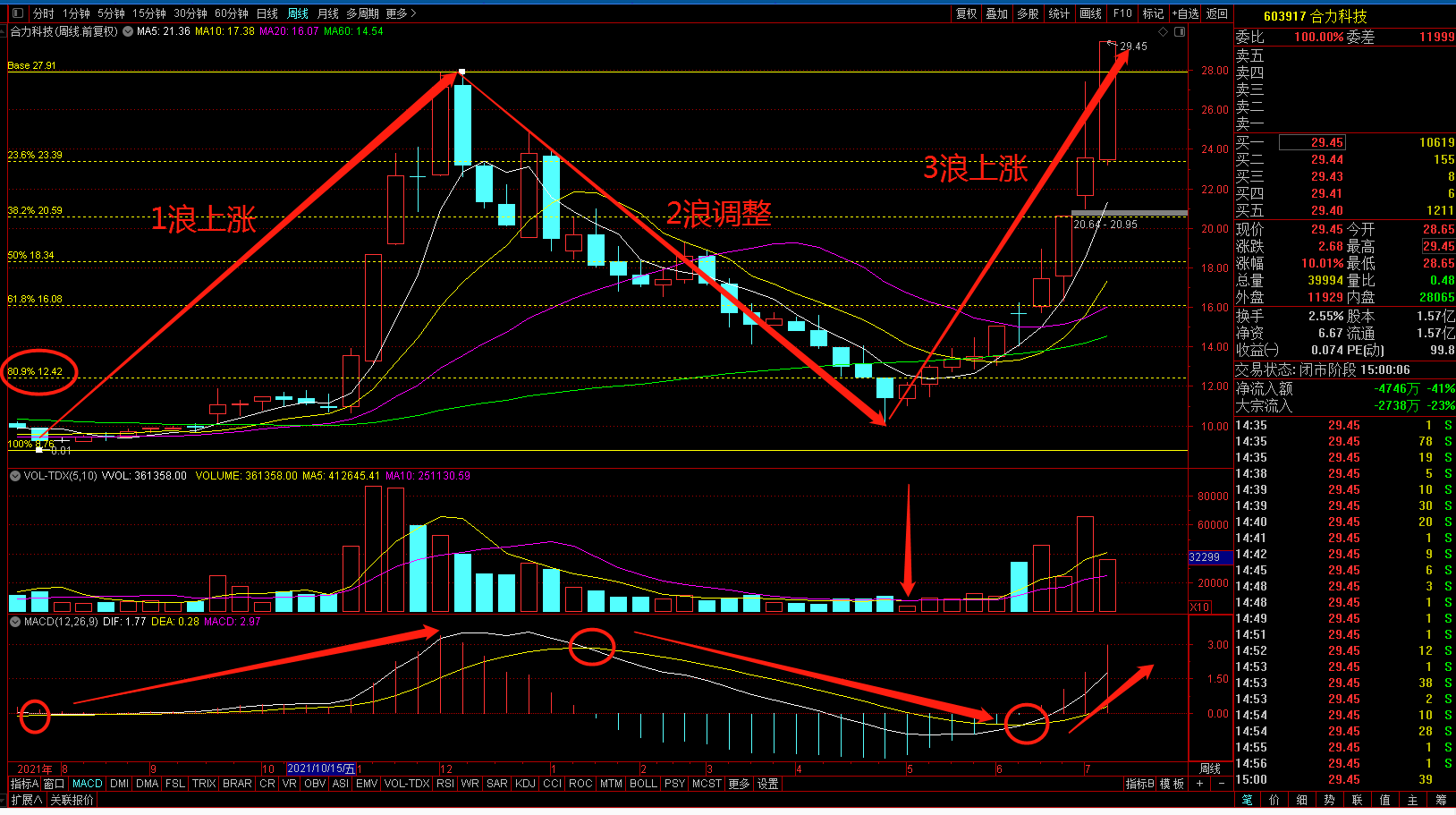Click the X10 volume scale label

pos(1200,607)
